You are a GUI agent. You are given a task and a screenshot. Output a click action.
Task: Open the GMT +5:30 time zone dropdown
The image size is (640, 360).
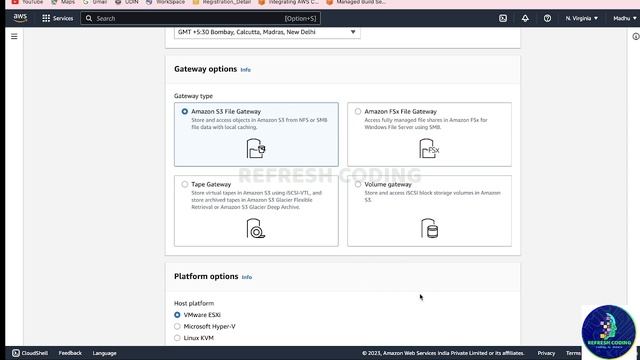(x=267, y=32)
